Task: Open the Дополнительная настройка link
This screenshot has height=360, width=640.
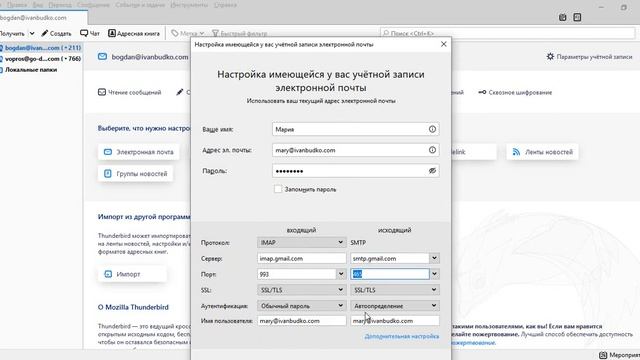Action: (402, 336)
